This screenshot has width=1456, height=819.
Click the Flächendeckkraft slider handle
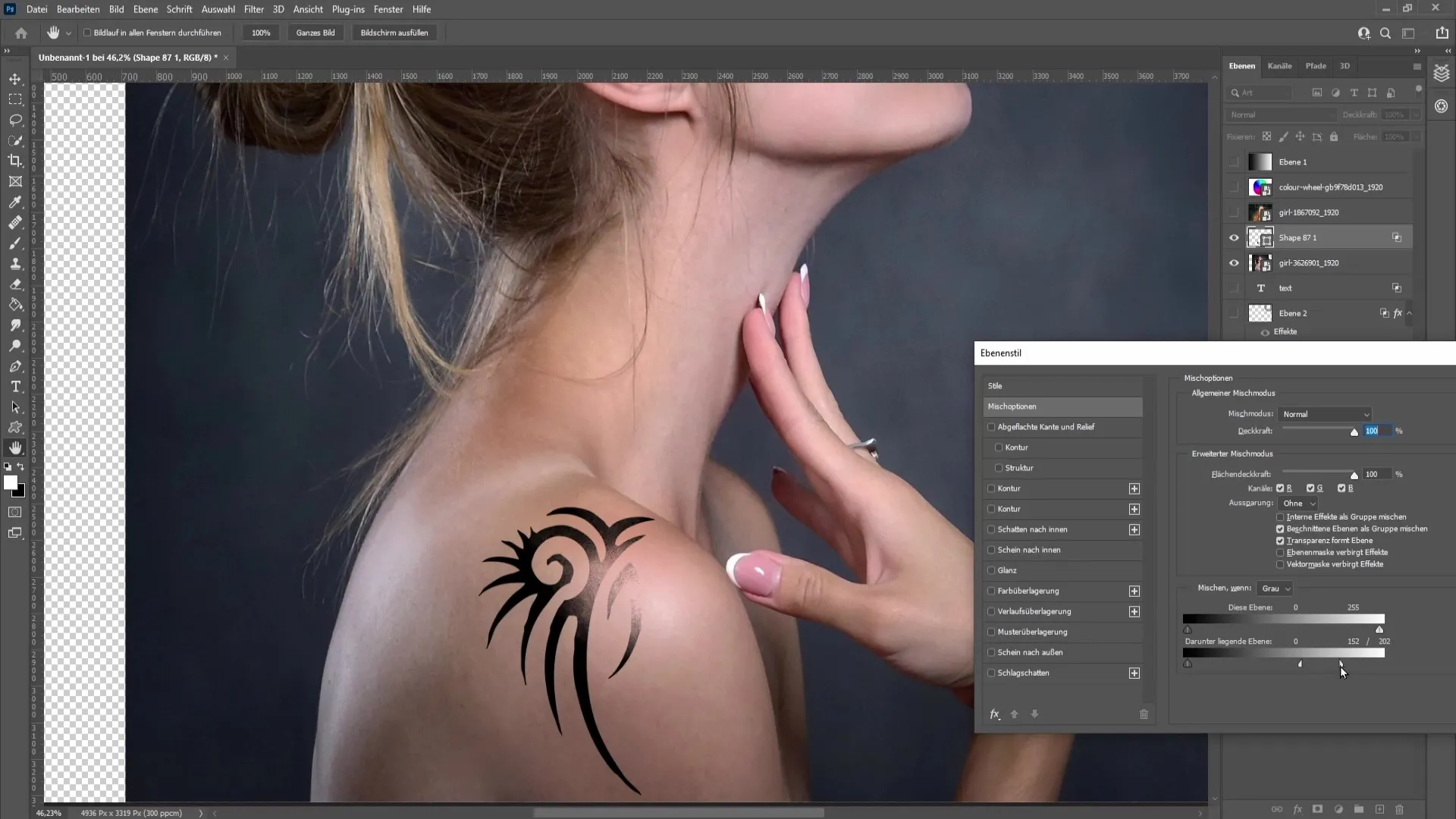[1354, 475]
